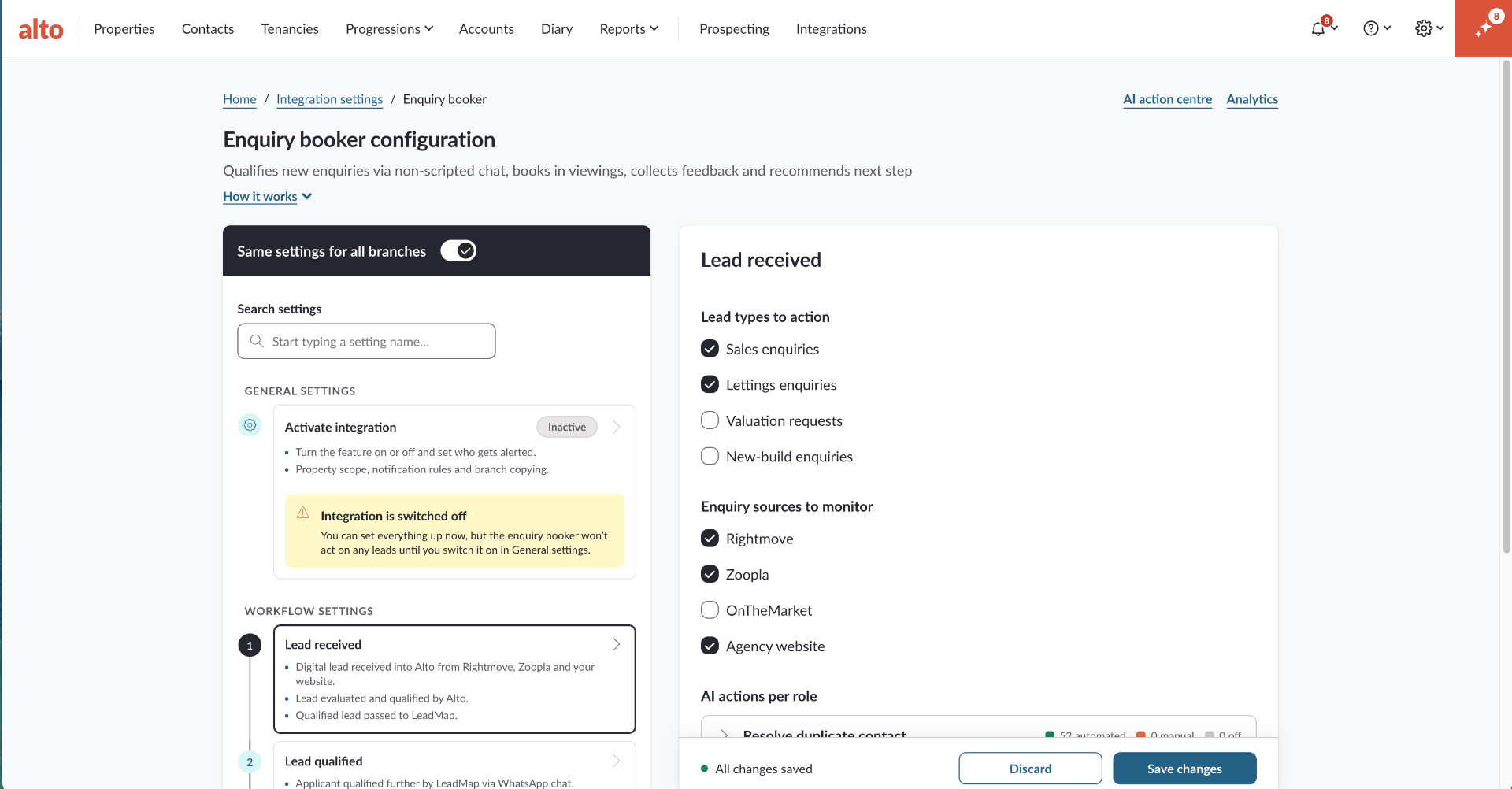Click the step 1 circle marker
1512x789 pixels.
[x=250, y=646]
